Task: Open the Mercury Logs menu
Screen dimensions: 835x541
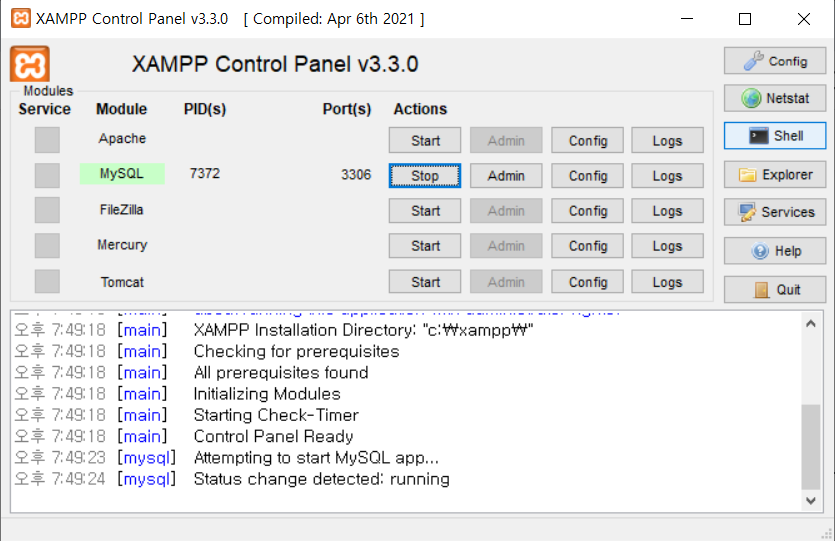Action: pos(667,246)
